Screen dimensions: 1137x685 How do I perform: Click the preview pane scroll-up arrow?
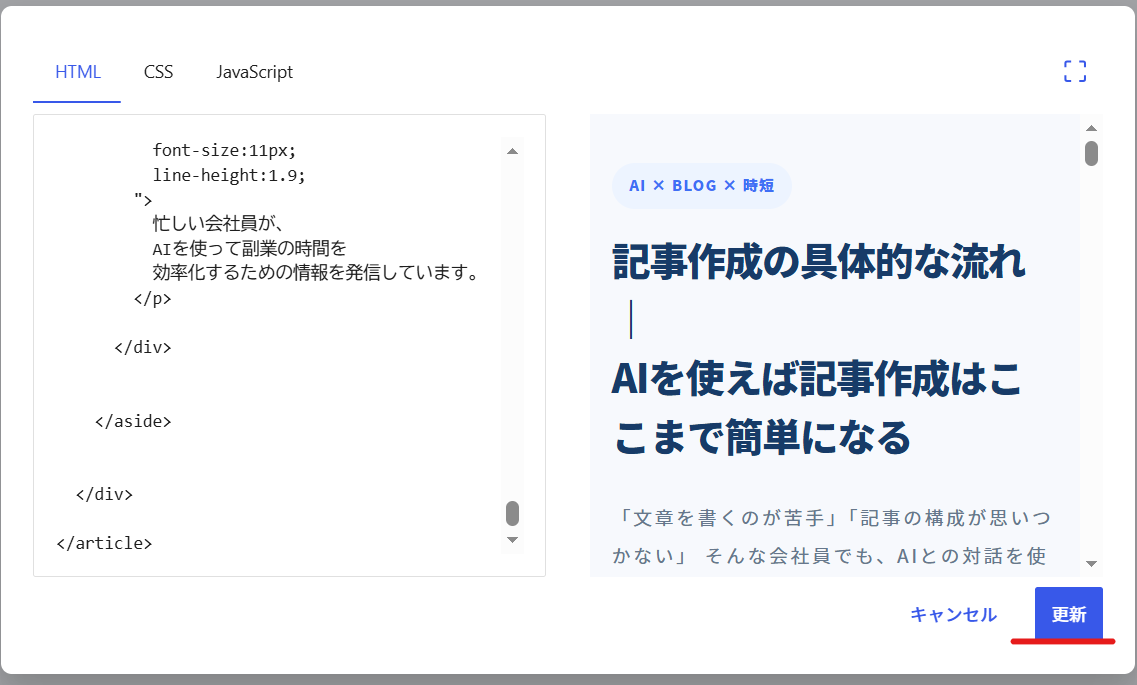click(1091, 128)
